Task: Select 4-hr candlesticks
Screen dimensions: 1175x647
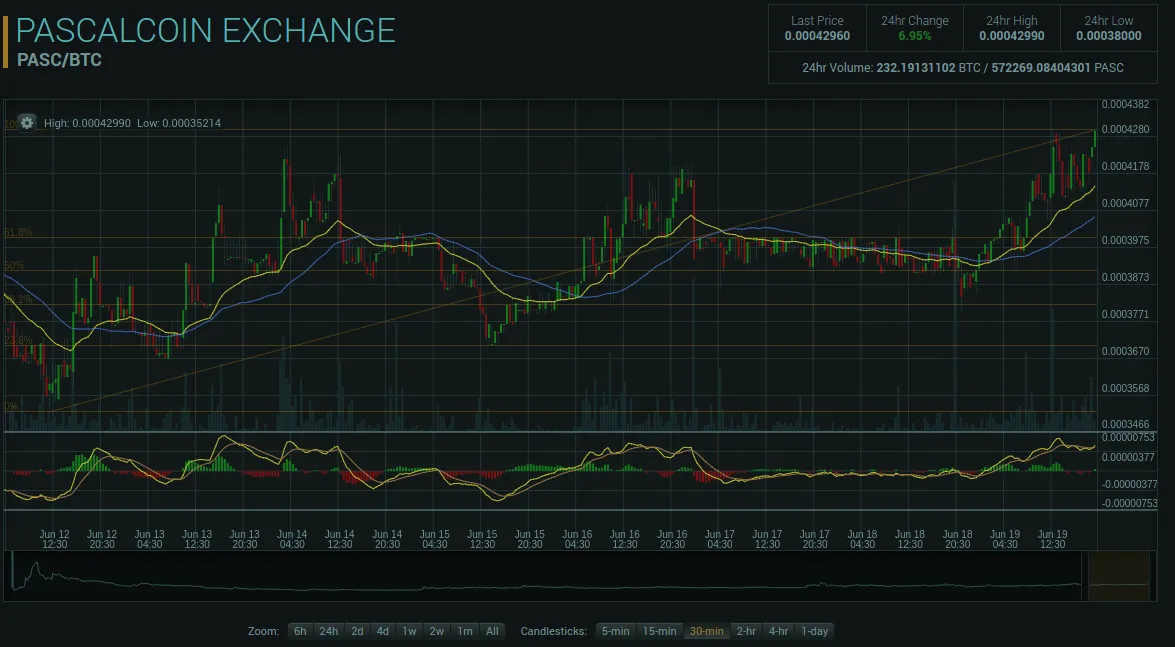Action: click(779, 631)
